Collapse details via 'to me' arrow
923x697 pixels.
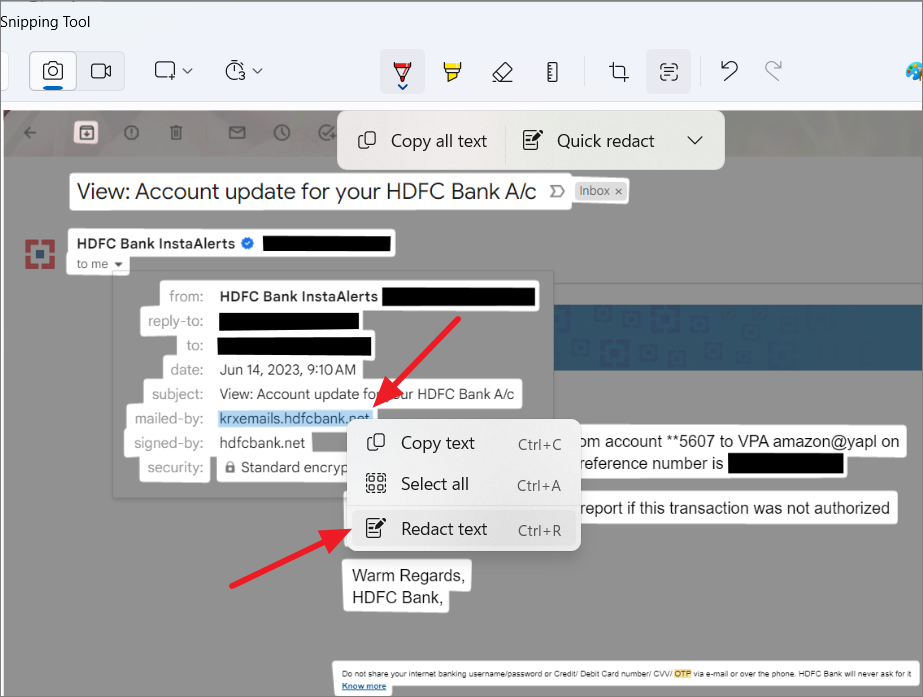[118, 264]
